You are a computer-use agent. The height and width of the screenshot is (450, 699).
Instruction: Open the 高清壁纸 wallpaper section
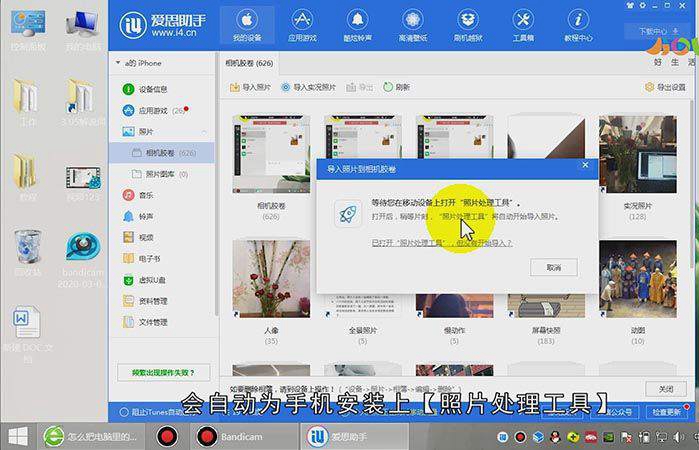[413, 26]
